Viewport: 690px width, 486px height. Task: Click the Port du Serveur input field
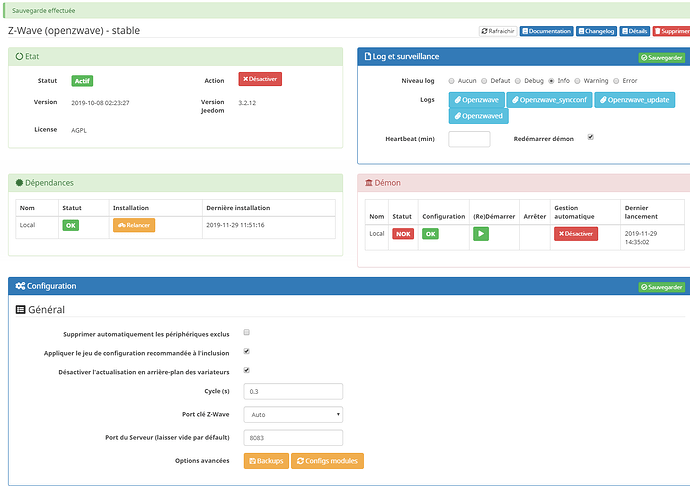click(x=293, y=438)
